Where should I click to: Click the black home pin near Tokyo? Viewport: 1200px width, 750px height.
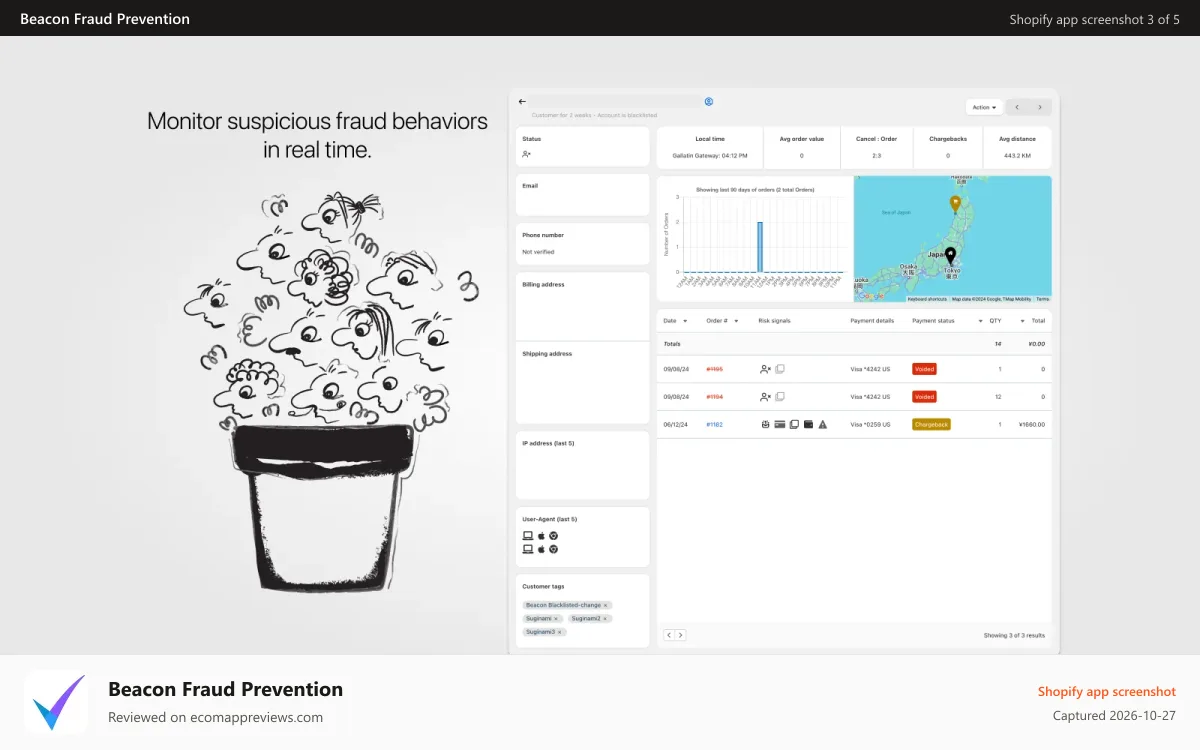click(x=950, y=255)
